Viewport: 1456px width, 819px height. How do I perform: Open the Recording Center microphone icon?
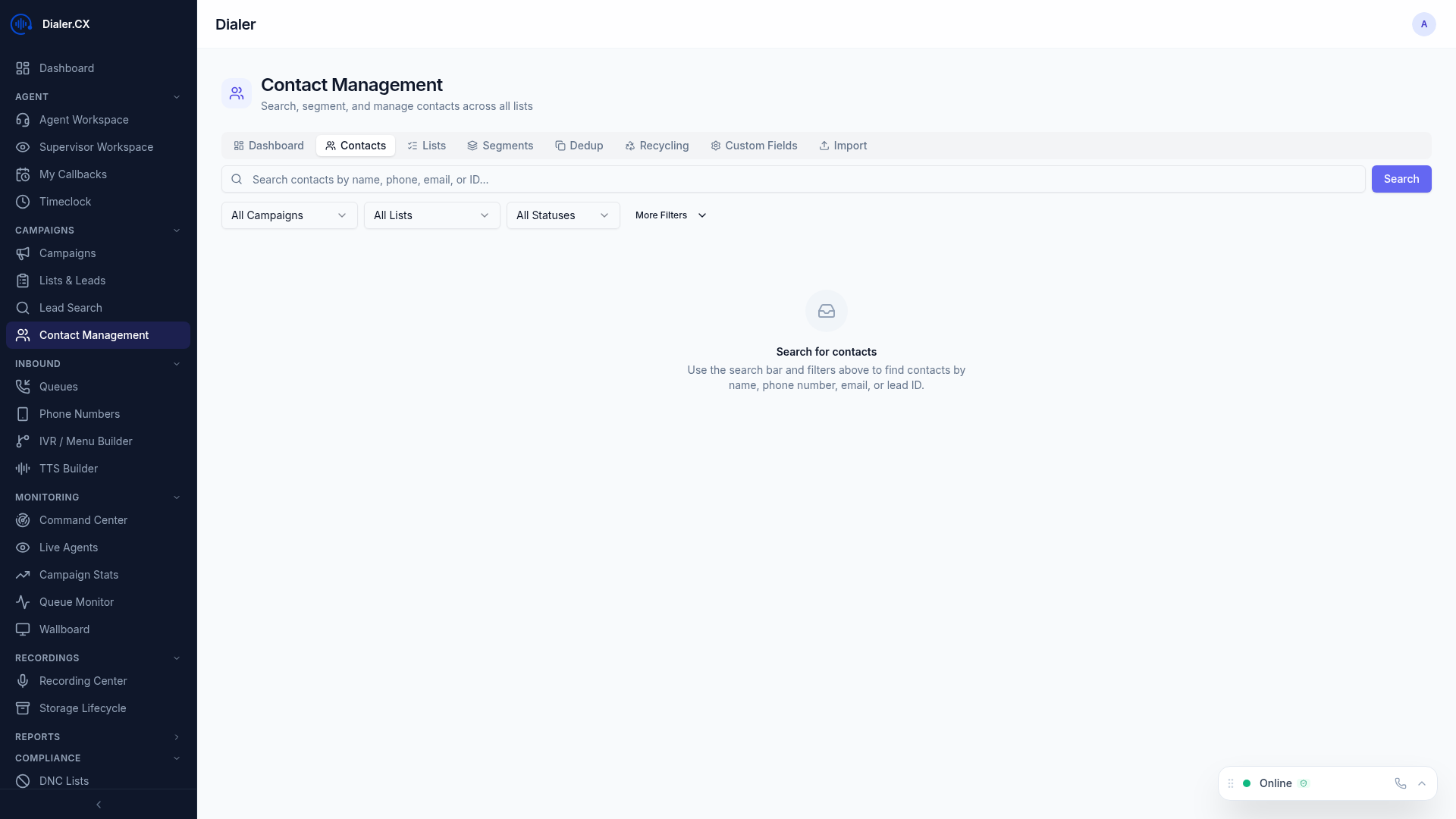pyautogui.click(x=23, y=681)
